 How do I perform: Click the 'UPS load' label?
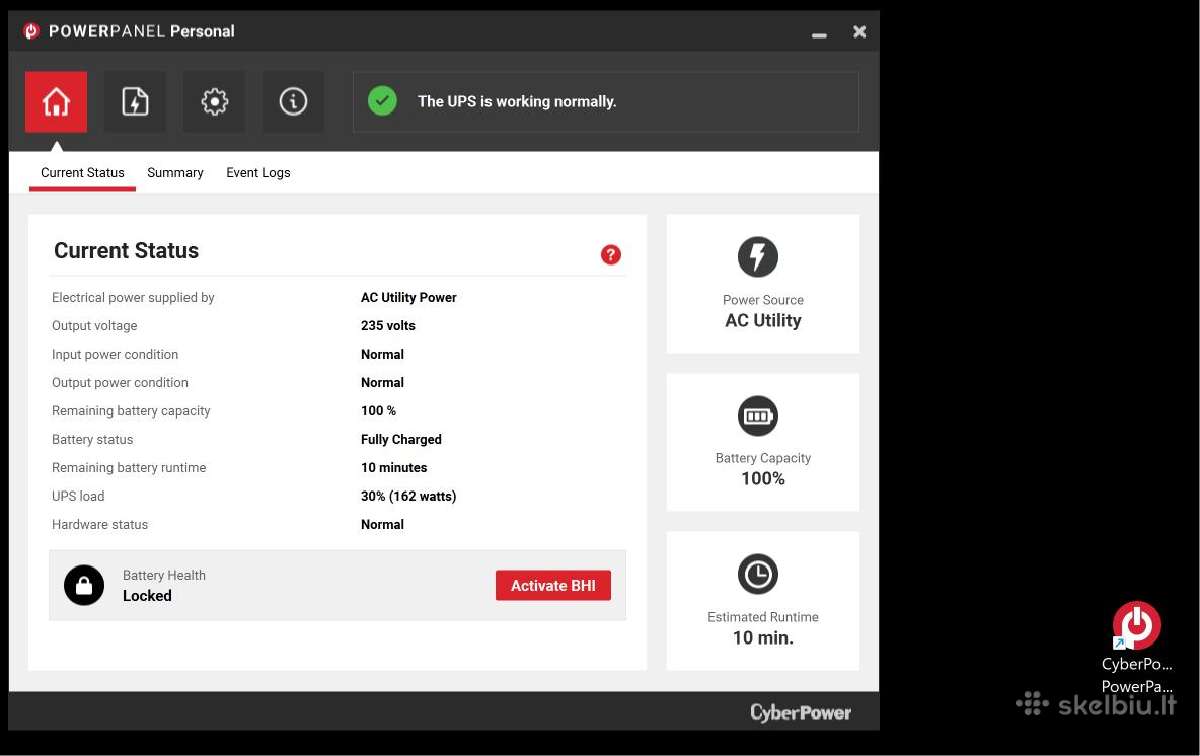(78, 497)
